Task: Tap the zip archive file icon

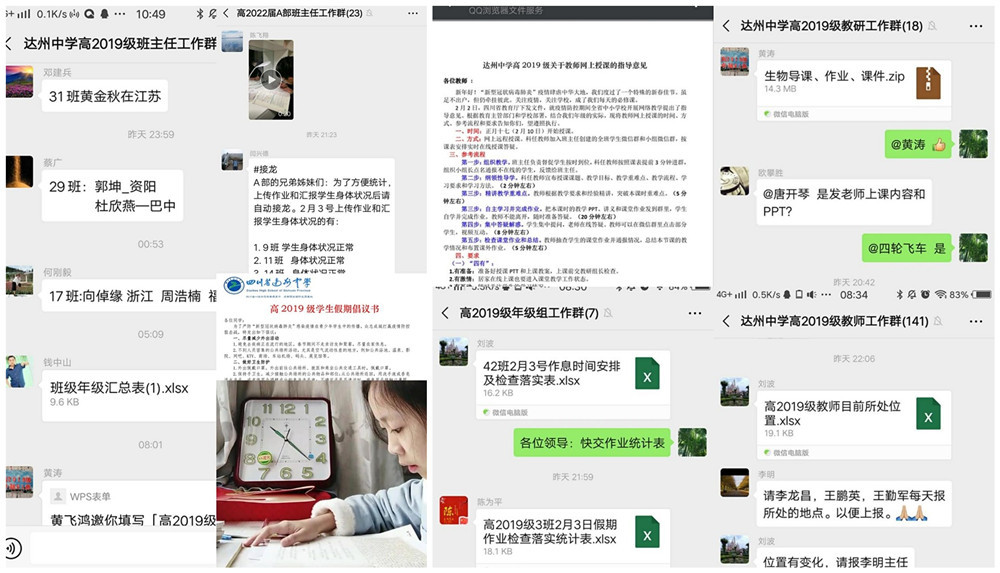Action: point(929,83)
